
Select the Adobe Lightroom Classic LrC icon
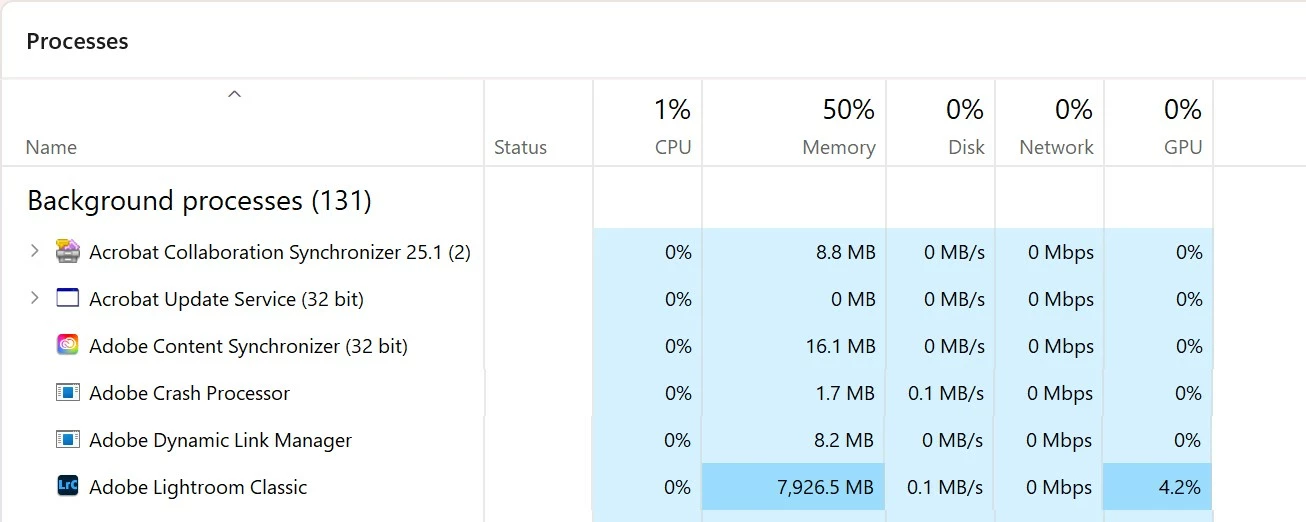click(x=67, y=486)
